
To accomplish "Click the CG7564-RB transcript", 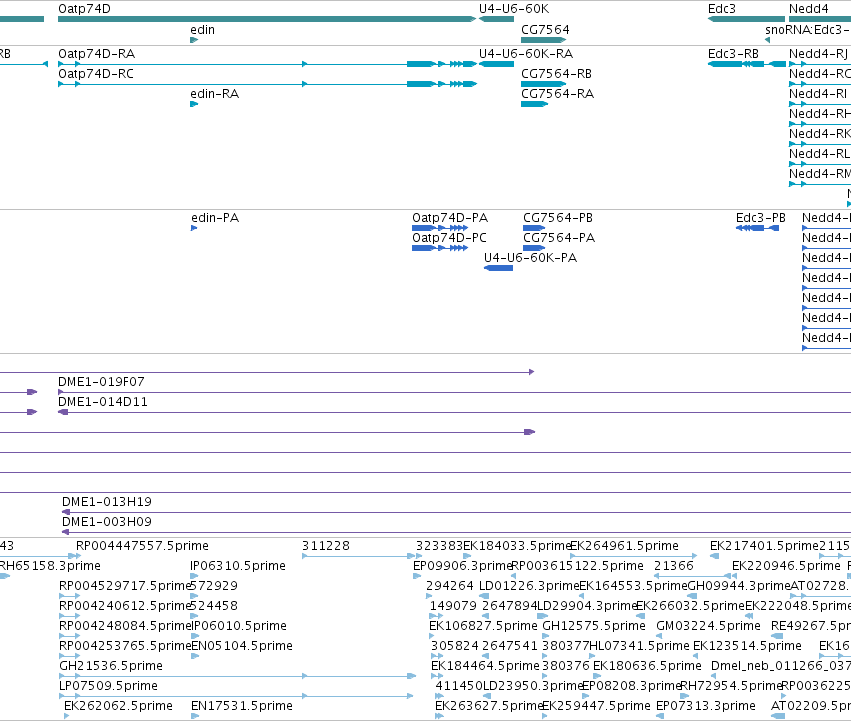I will coord(543,84).
